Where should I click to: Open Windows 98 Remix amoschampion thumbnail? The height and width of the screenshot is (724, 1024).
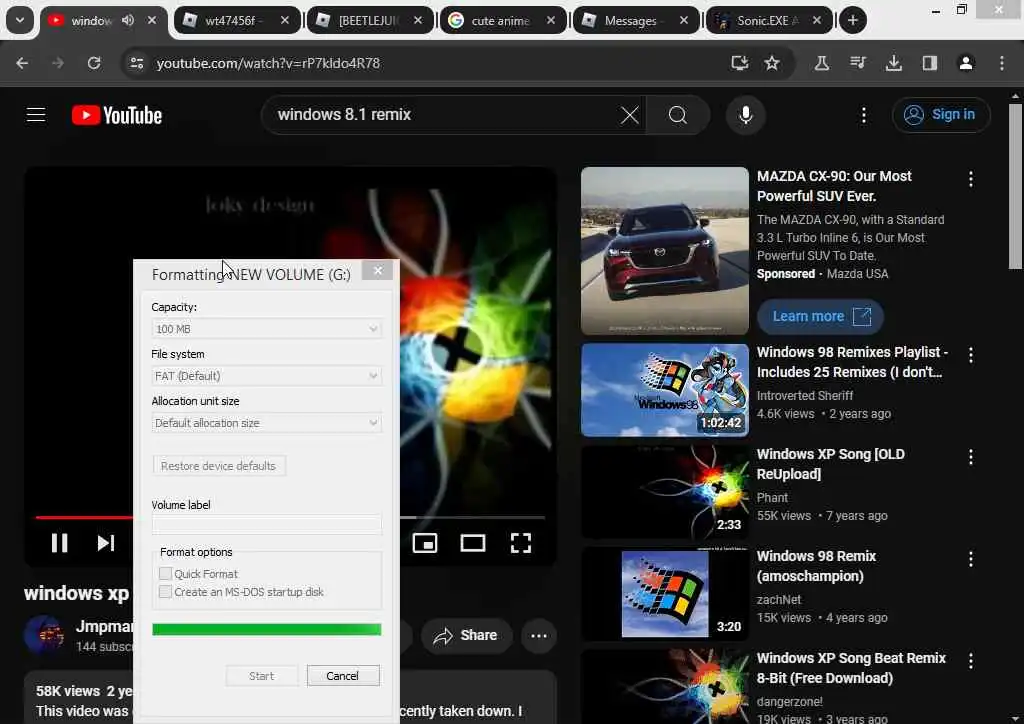(665, 594)
